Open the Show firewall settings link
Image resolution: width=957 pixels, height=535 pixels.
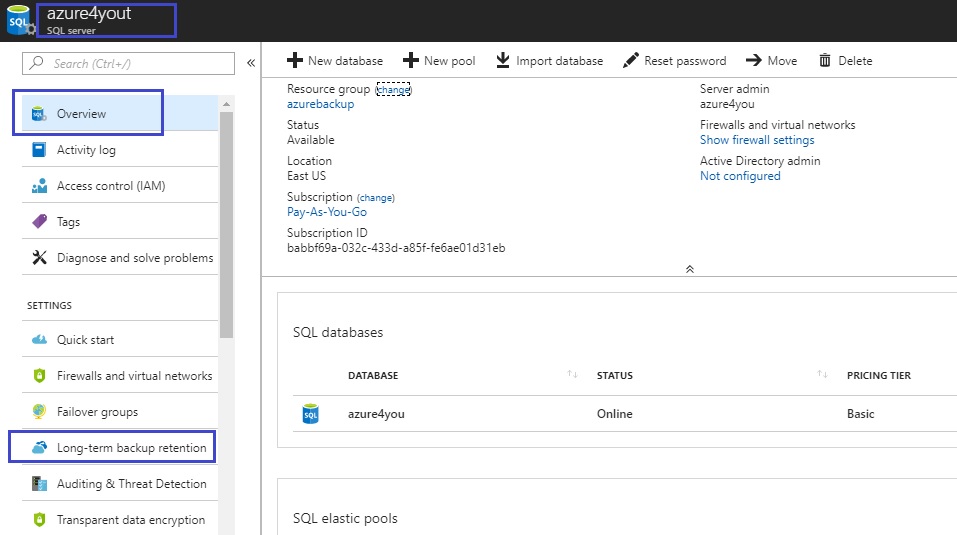tap(757, 140)
